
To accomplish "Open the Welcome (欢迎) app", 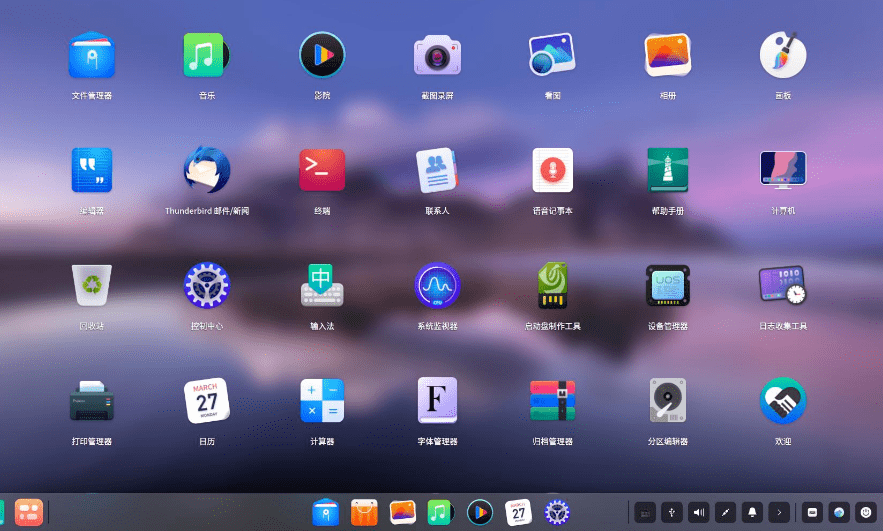I will coord(782,401).
